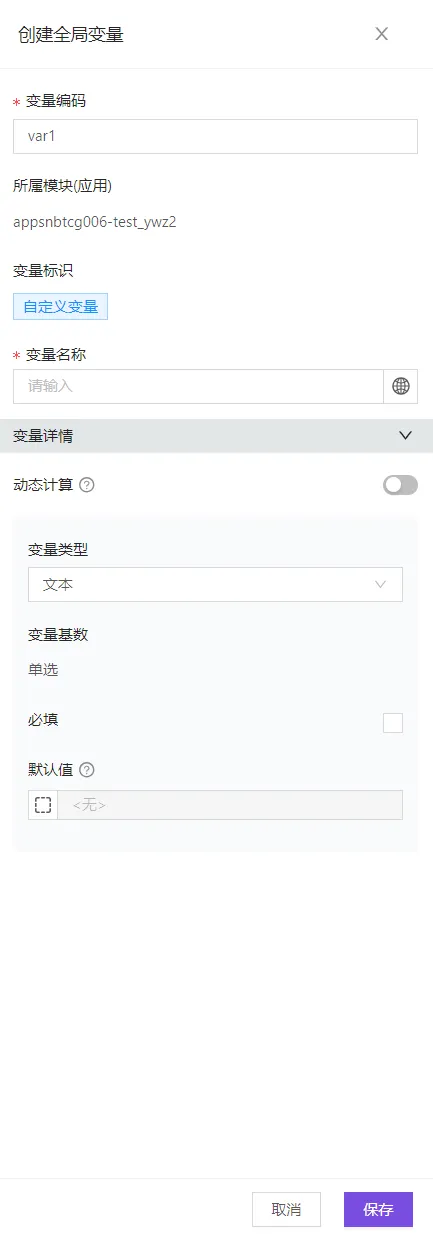Click the 保存 button
This screenshot has width=433, height=1239.
click(x=378, y=1209)
